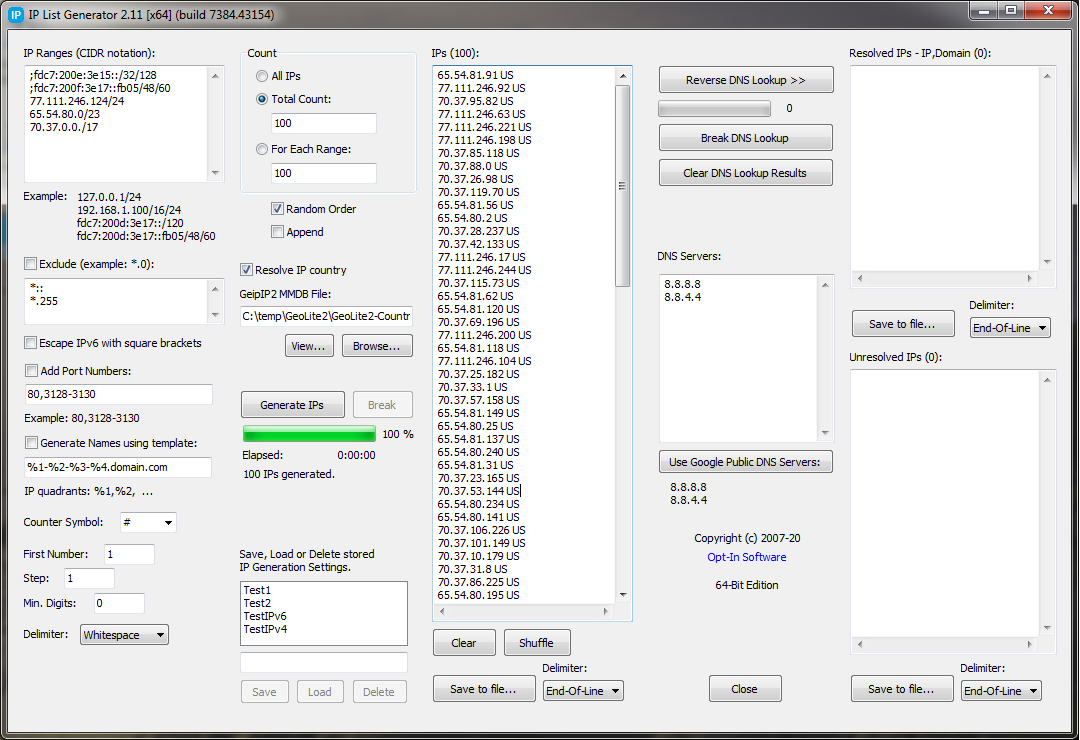Click Reverse DNS Lookup button
The width and height of the screenshot is (1080, 740).
click(745, 80)
